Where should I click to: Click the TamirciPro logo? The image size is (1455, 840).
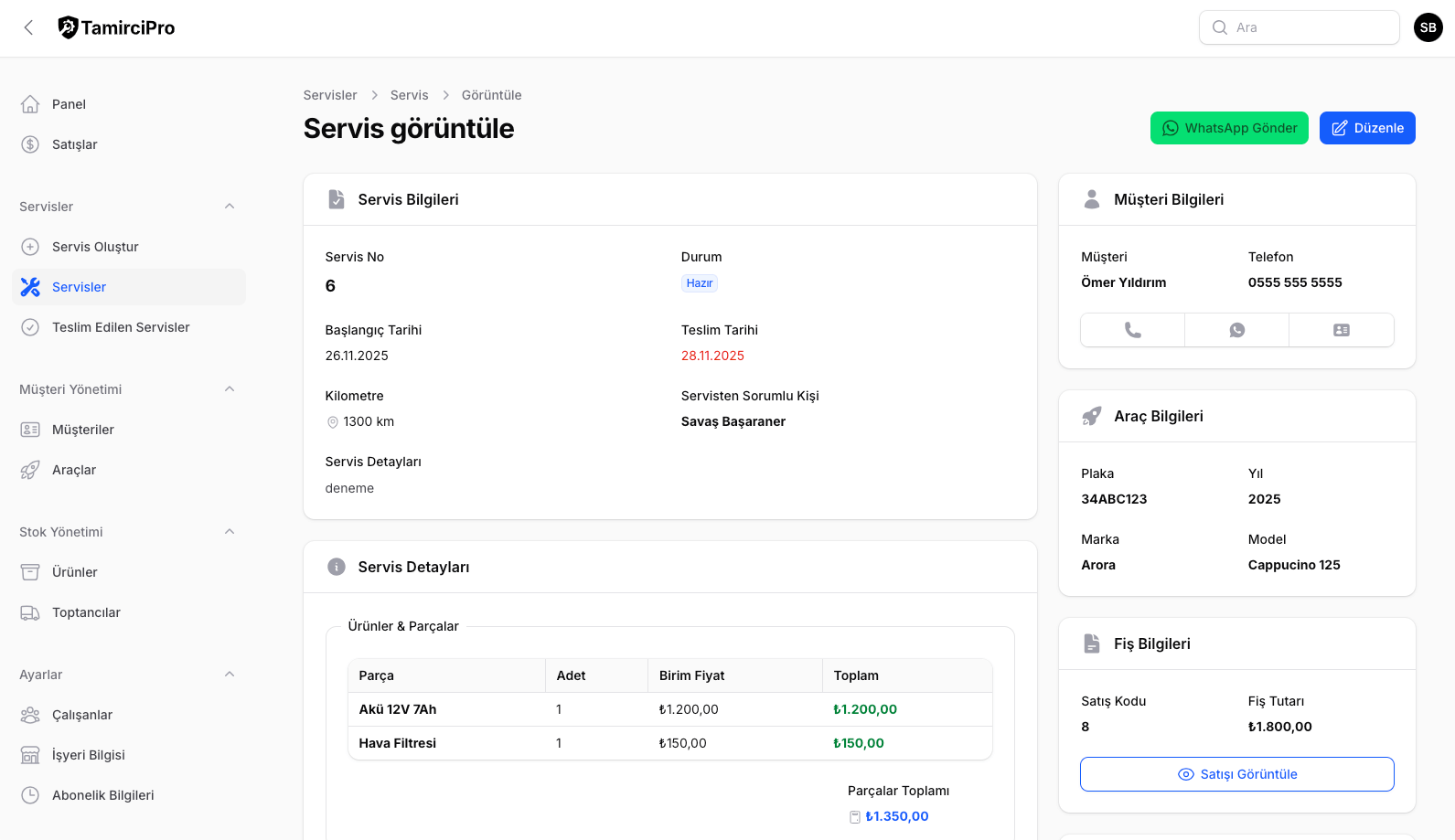click(x=117, y=27)
